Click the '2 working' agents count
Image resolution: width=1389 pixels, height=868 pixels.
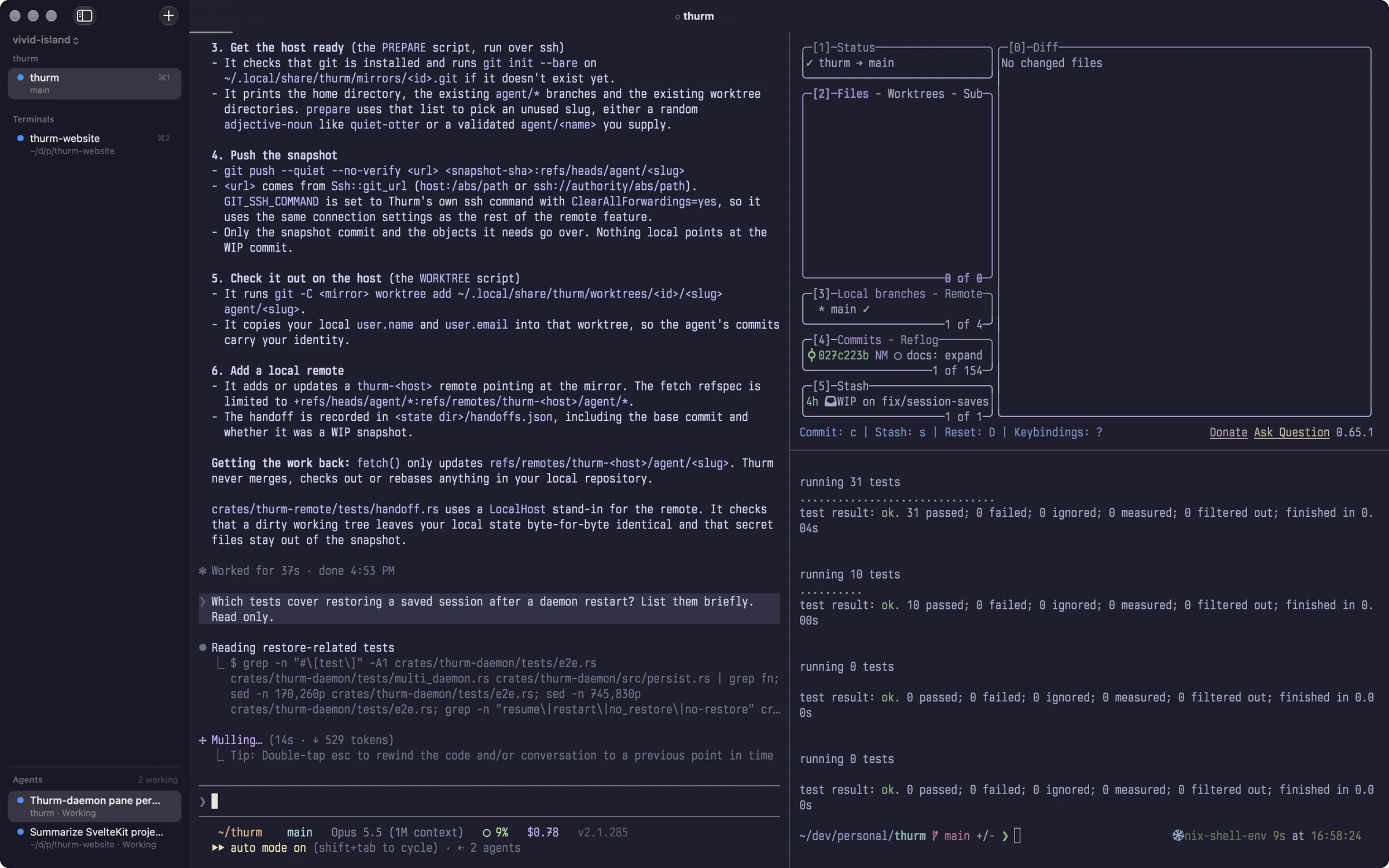[157, 779]
